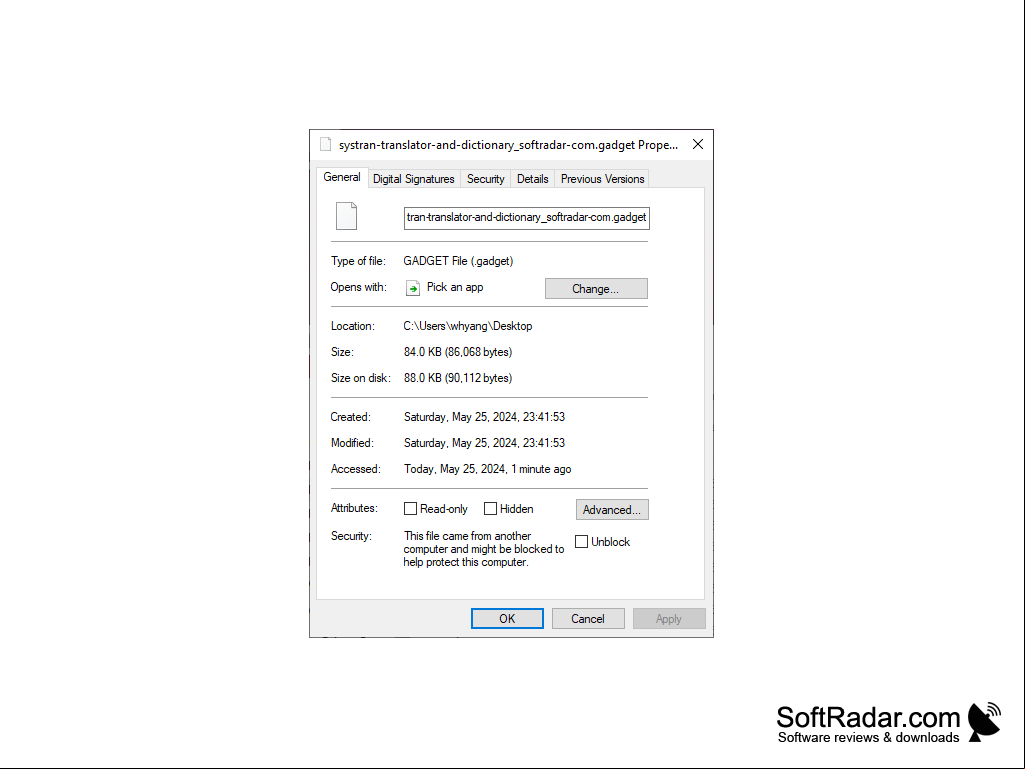Check the Unblock security checkbox

pyautogui.click(x=581, y=541)
